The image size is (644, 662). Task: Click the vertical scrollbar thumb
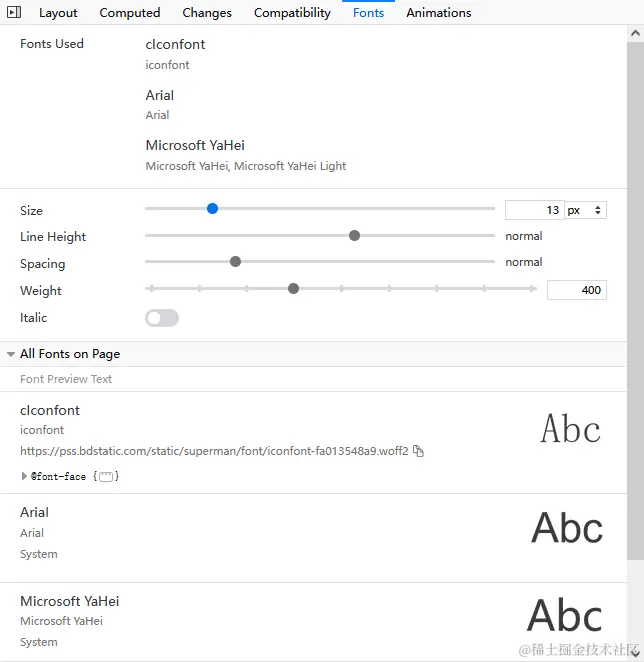[635, 301]
